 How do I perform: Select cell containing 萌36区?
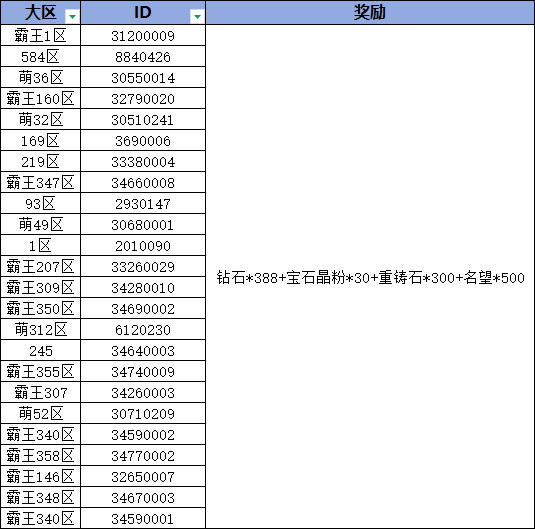click(x=41, y=77)
